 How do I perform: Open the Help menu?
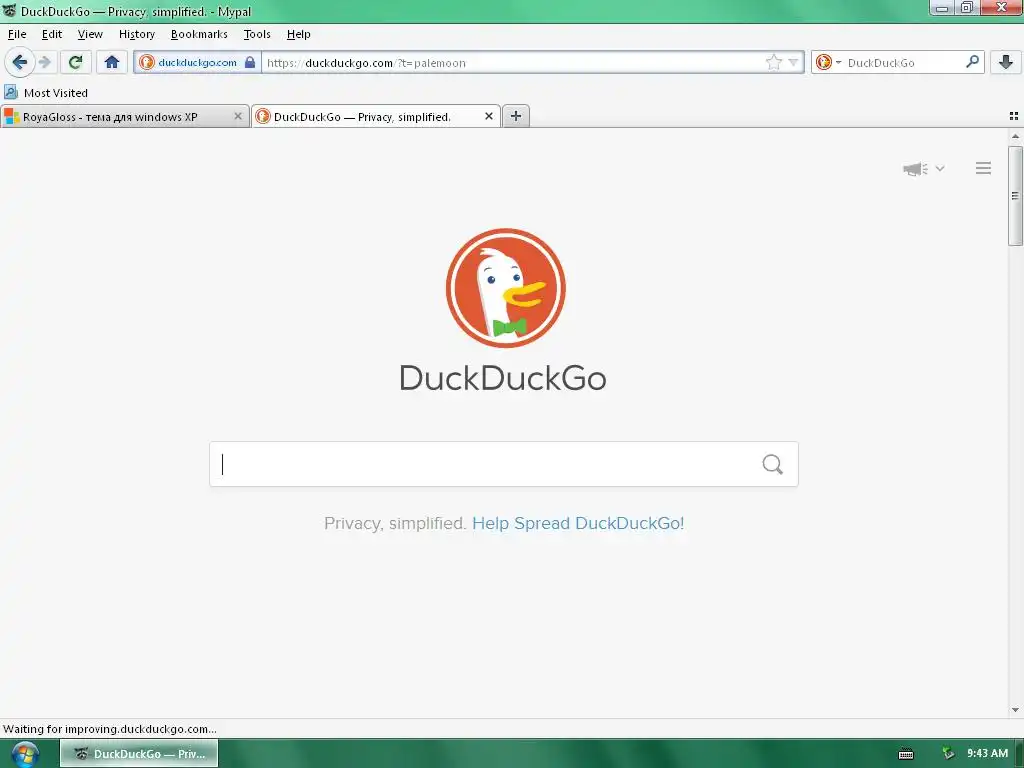point(298,34)
